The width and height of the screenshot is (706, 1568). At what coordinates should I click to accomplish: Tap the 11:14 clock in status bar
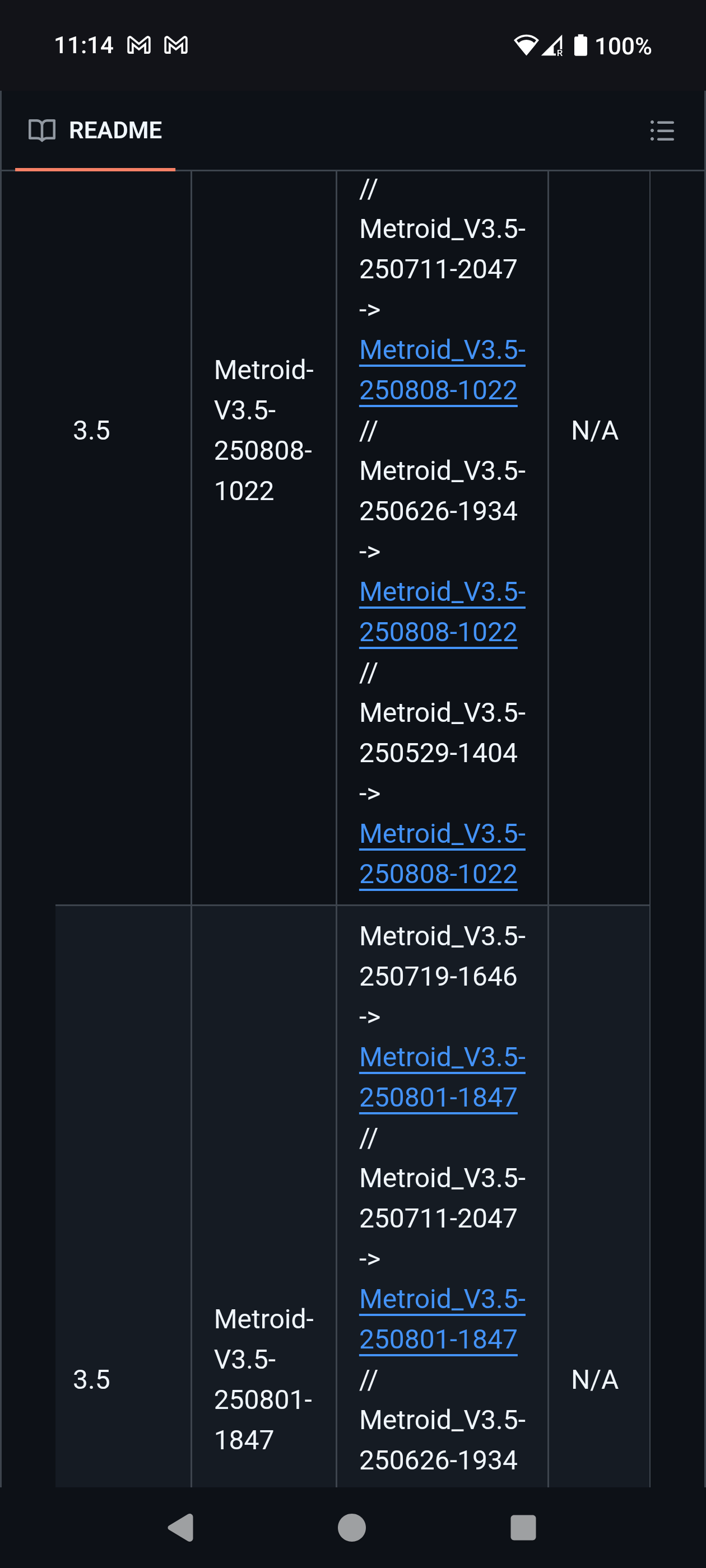(x=83, y=45)
